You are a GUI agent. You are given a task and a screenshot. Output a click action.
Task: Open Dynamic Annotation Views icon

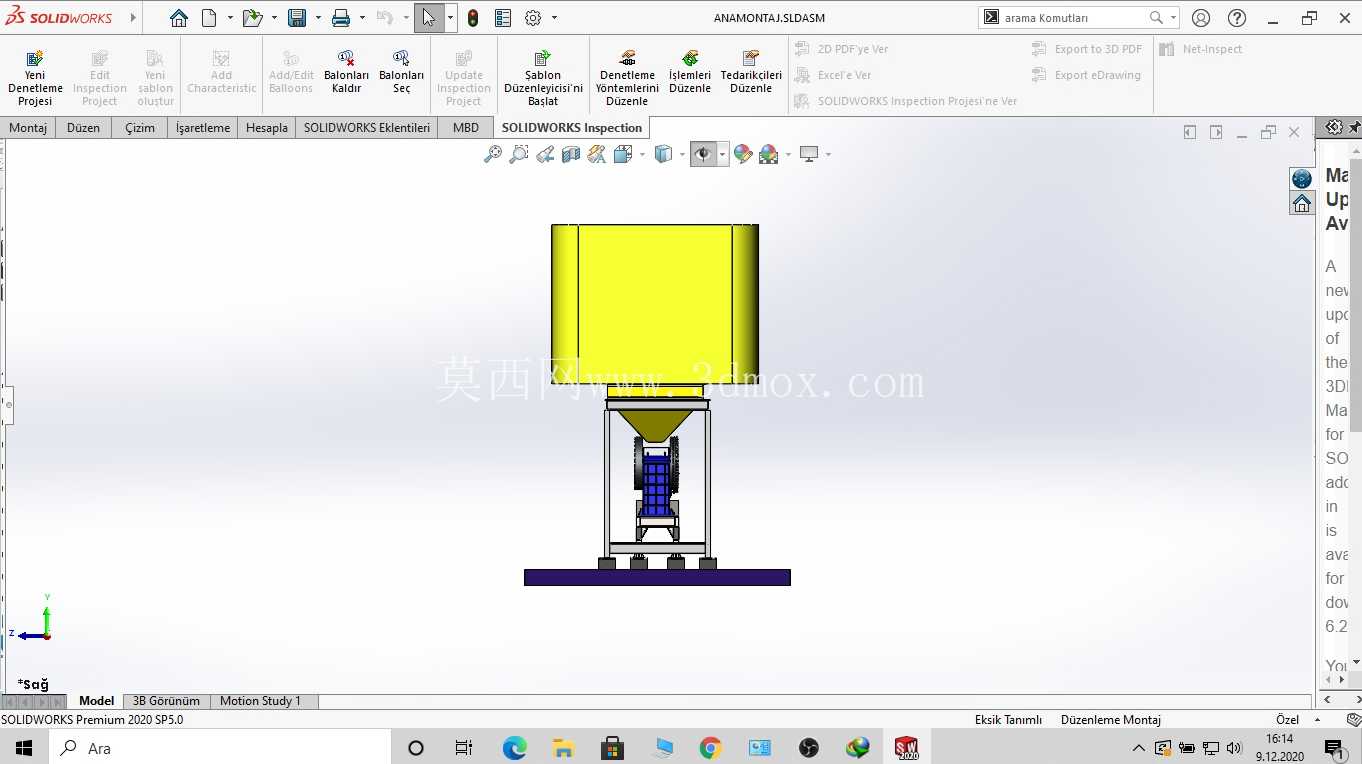pos(597,154)
